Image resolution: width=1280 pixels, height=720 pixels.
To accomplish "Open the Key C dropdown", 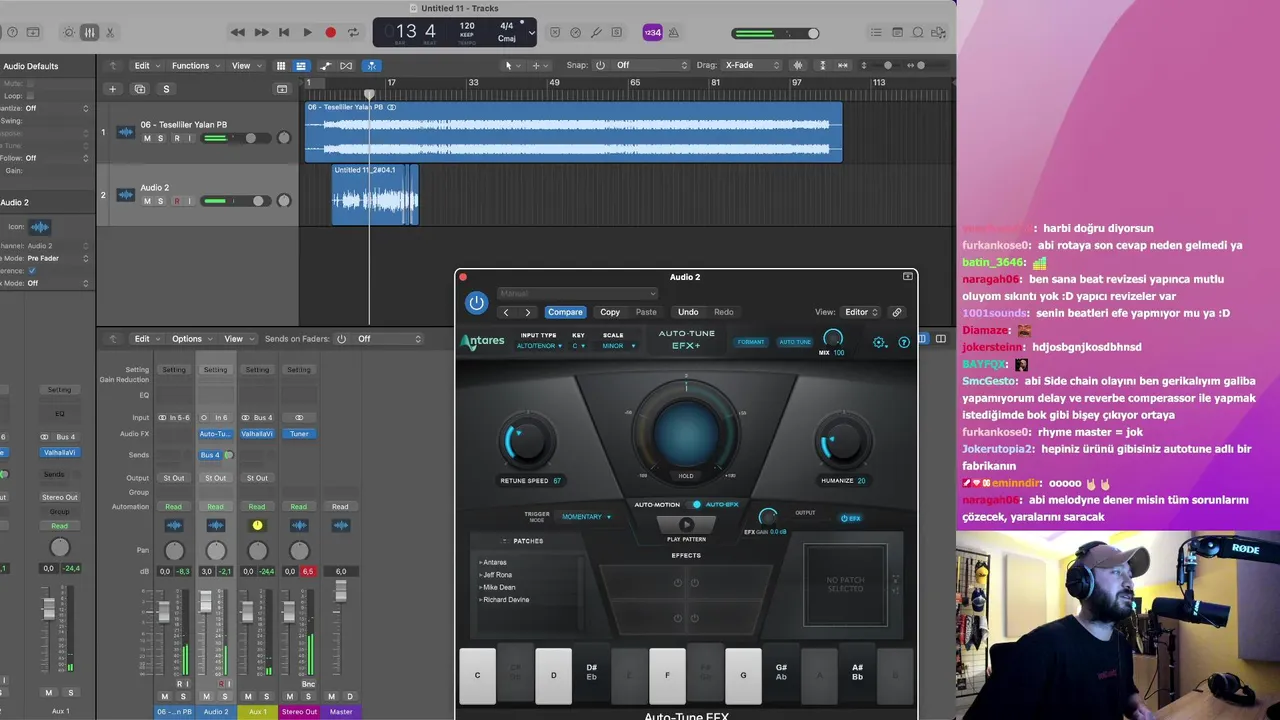I will click(x=578, y=346).
